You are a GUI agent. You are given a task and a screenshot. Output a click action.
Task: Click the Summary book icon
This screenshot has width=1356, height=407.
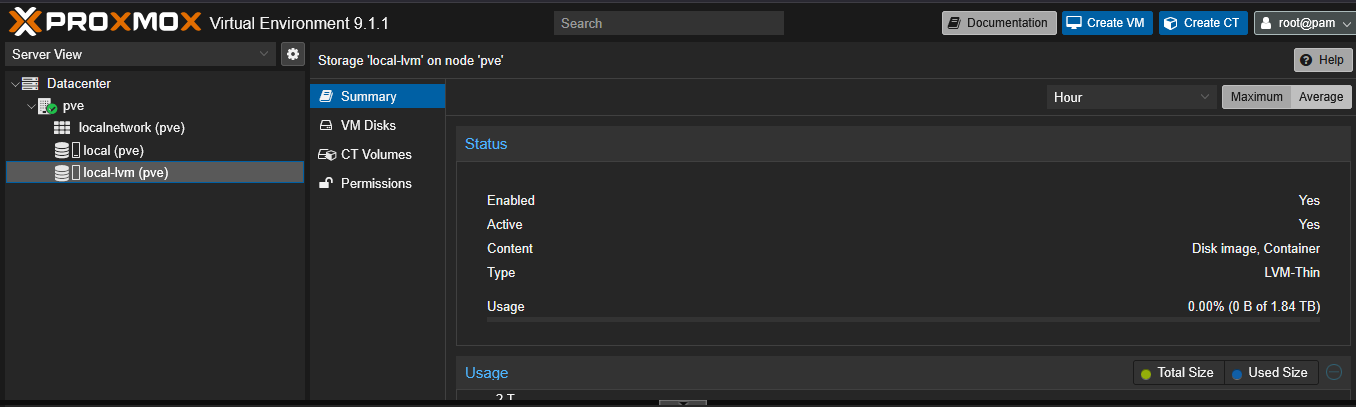click(x=325, y=97)
